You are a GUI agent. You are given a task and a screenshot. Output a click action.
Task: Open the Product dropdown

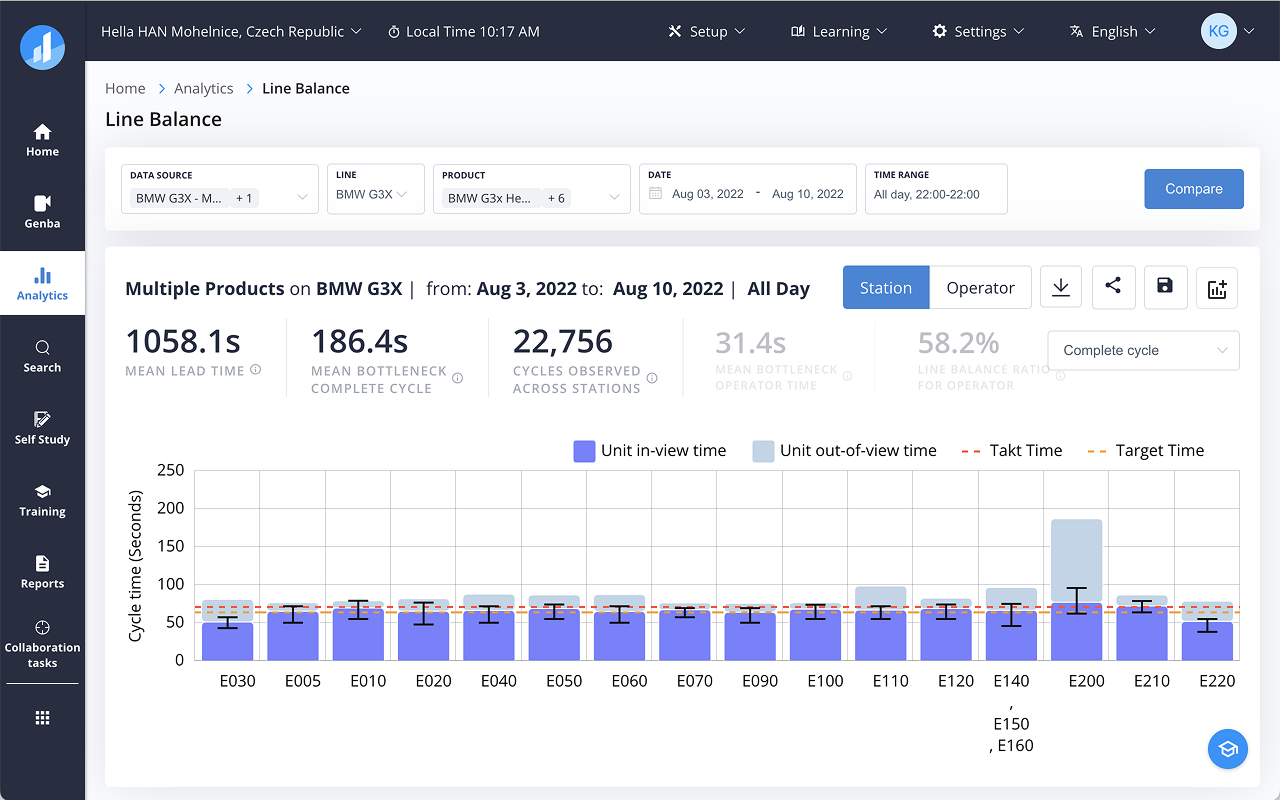point(532,189)
